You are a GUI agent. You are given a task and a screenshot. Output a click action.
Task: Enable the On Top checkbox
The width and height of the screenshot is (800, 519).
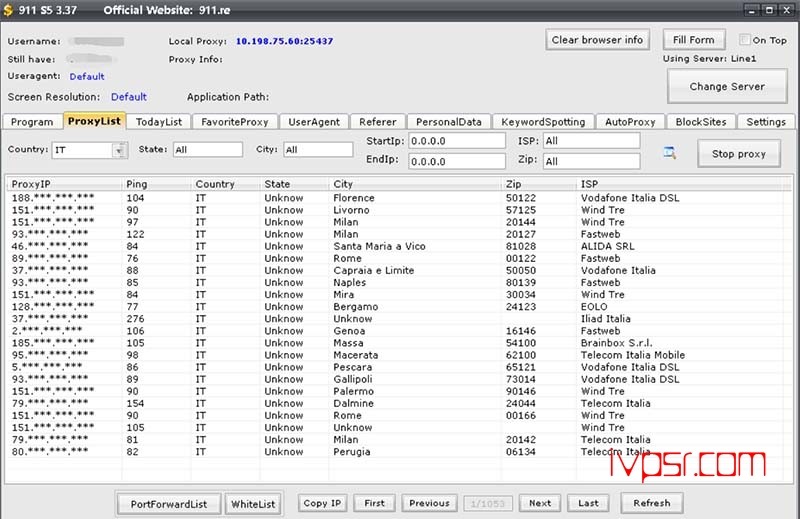(744, 40)
